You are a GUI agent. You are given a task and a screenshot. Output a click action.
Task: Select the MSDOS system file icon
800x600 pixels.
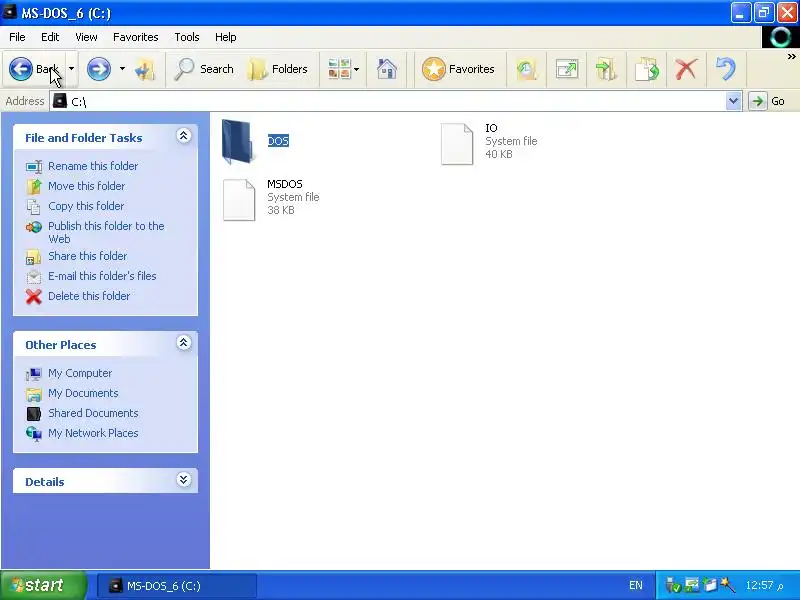pyautogui.click(x=239, y=199)
